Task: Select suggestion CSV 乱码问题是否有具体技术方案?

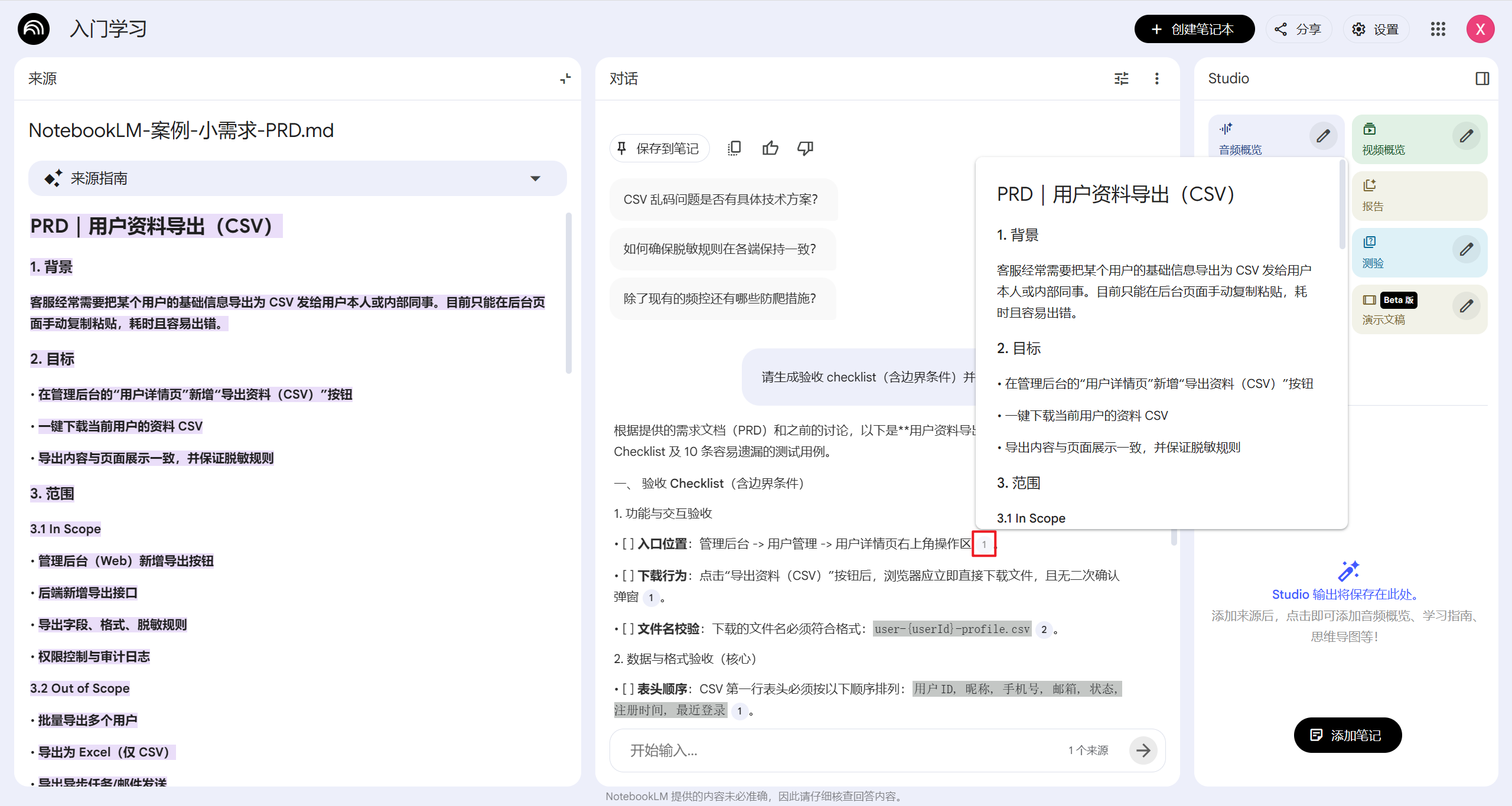Action: (724, 200)
